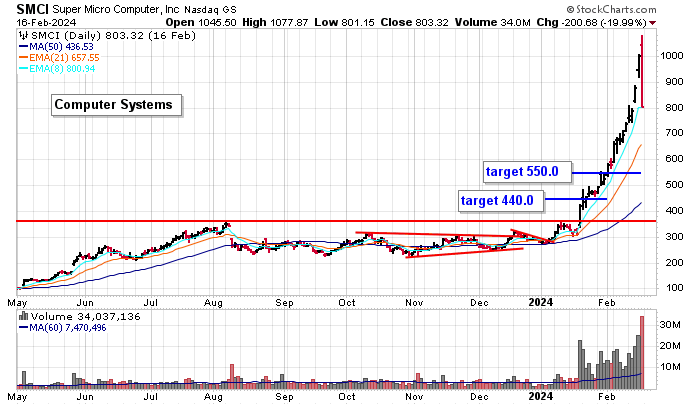Click the Nasdaq GS exchange label
Viewport: 700px width, 405px height.
pyautogui.click(x=210, y=9)
